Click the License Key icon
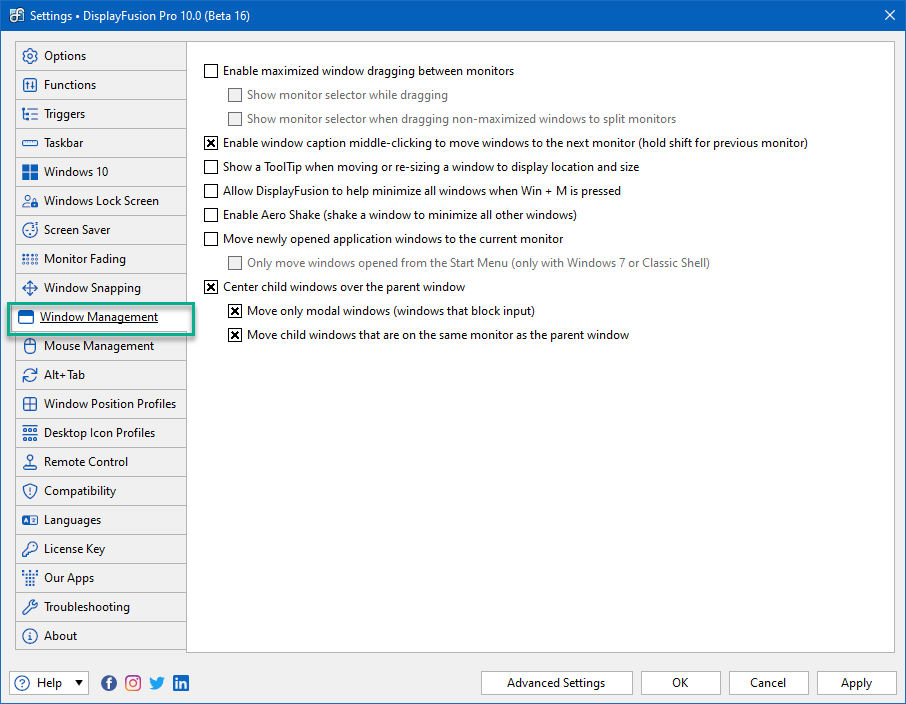 click(30, 549)
